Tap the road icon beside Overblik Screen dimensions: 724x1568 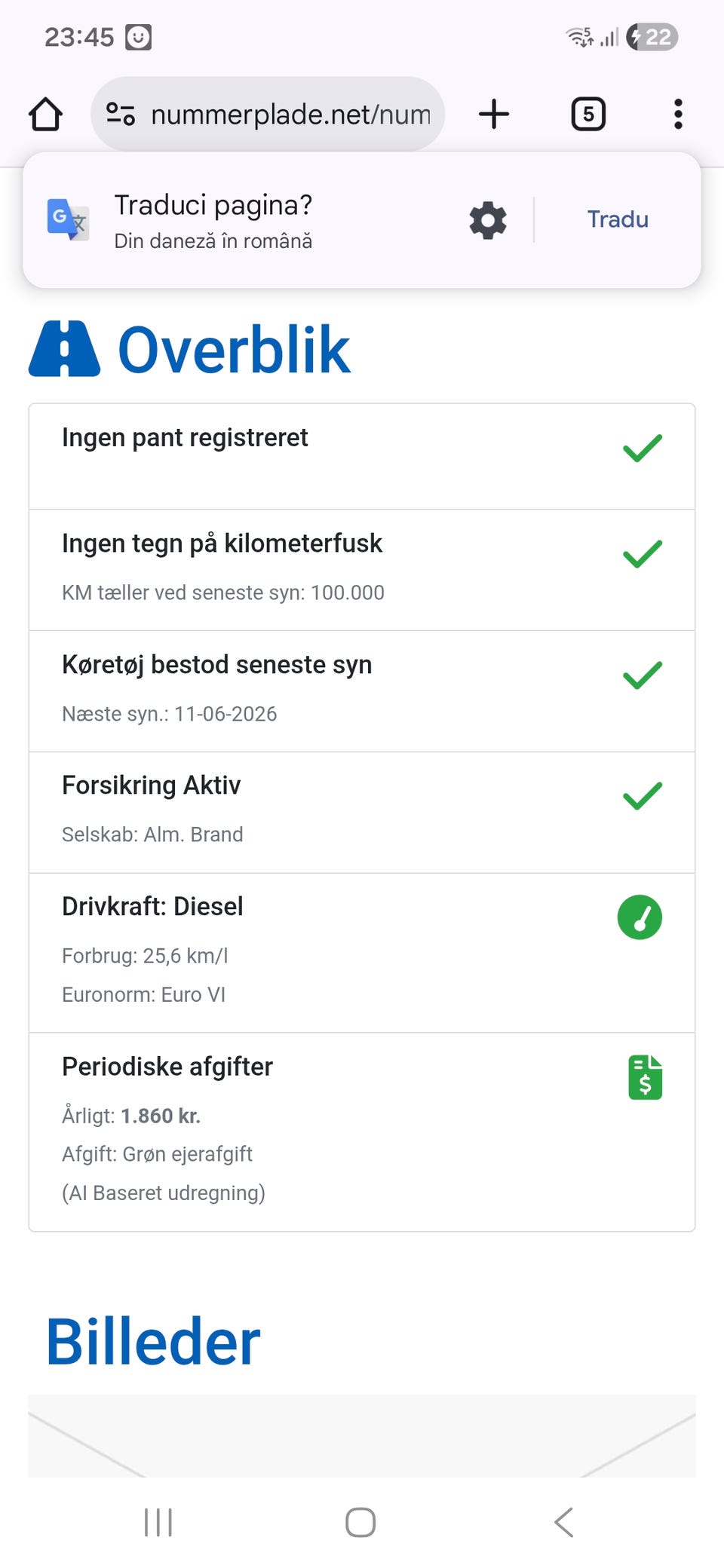tap(64, 349)
